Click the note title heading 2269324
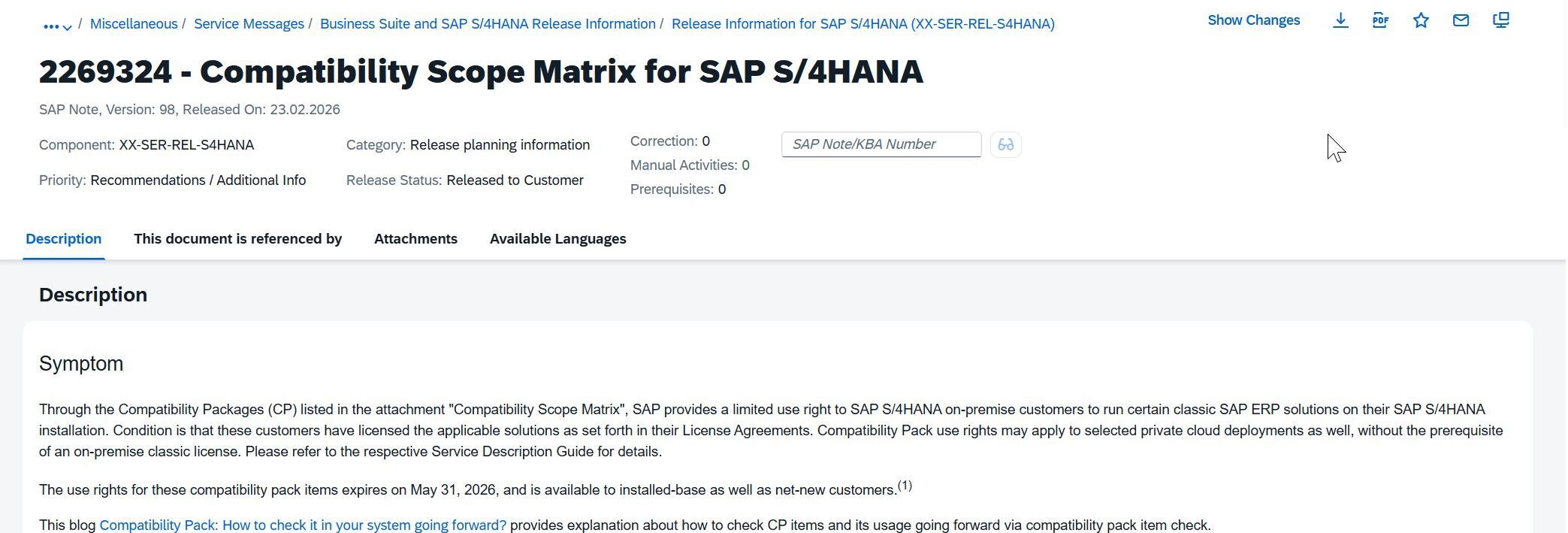This screenshot has width=1568, height=533. 481,72
